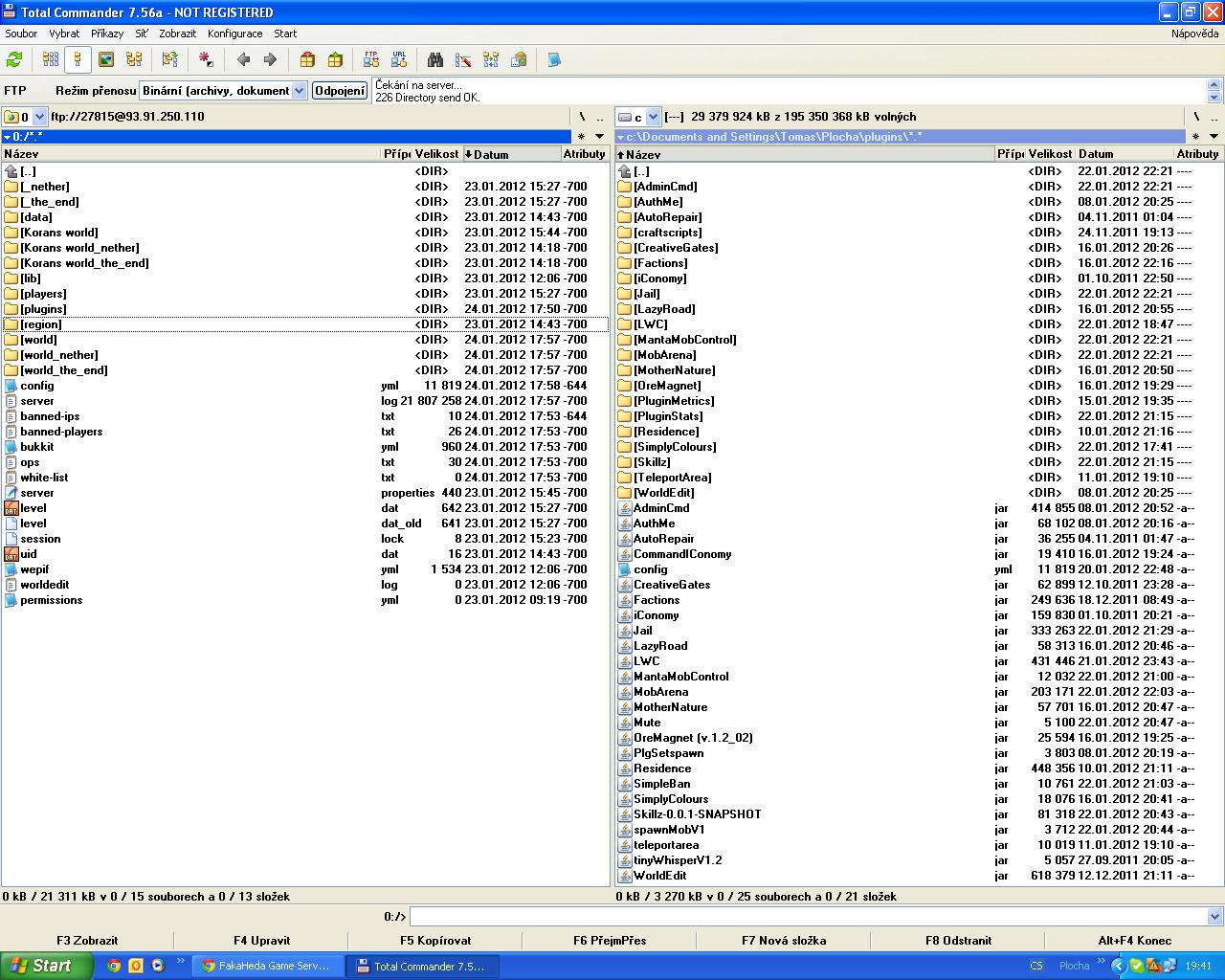Click the green Refresh toolbar icon
The width and height of the screenshot is (1225, 980).
(x=14, y=59)
